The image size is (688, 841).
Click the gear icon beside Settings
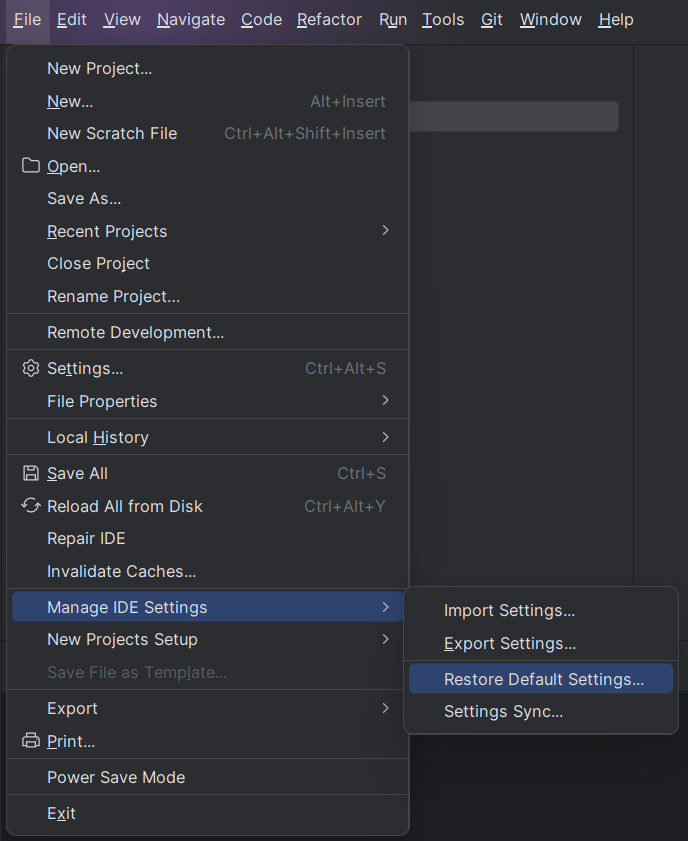(x=31, y=368)
